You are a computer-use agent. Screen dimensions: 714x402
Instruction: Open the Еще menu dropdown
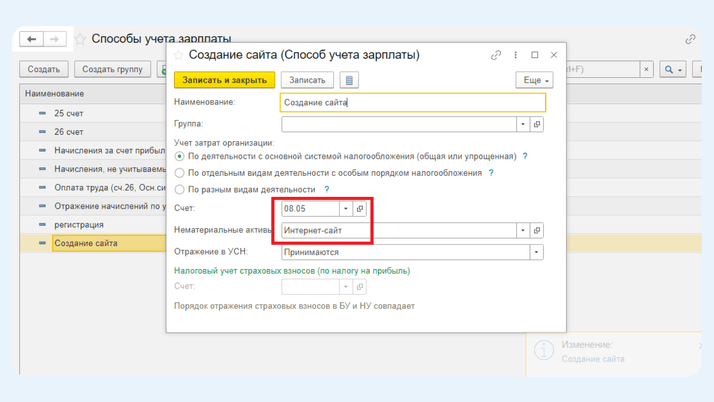[x=535, y=80]
